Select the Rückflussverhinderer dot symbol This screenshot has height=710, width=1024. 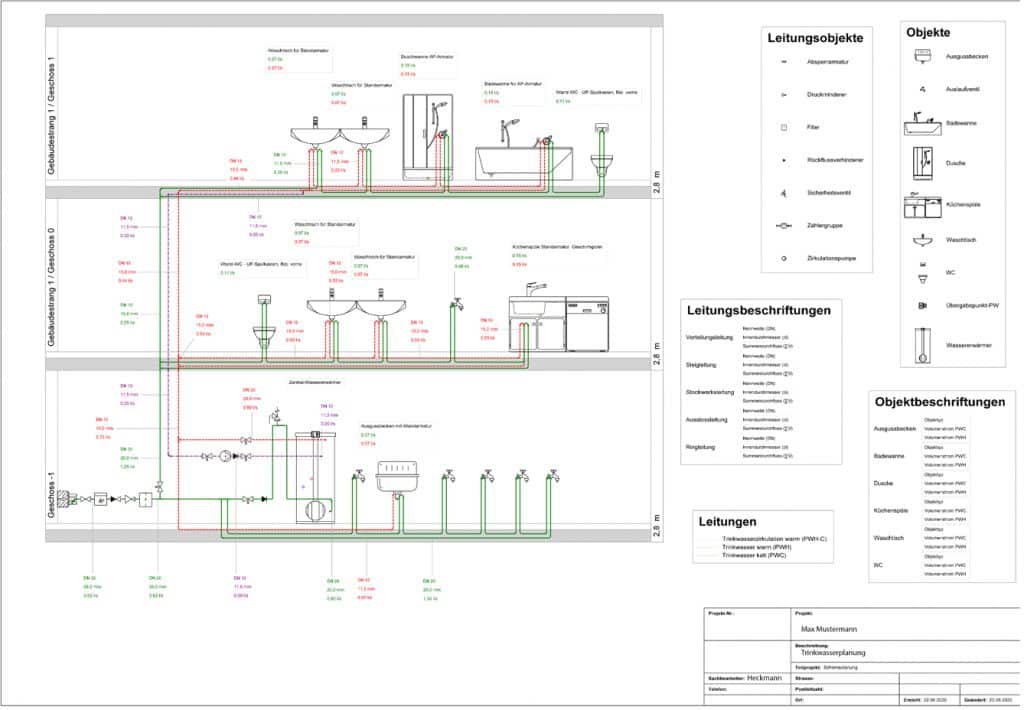pyautogui.click(x=784, y=160)
